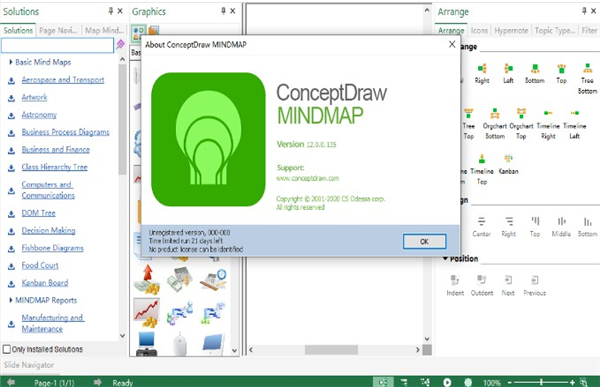Pin the Graphics panel
The width and height of the screenshot is (600, 387).
(x=223, y=11)
